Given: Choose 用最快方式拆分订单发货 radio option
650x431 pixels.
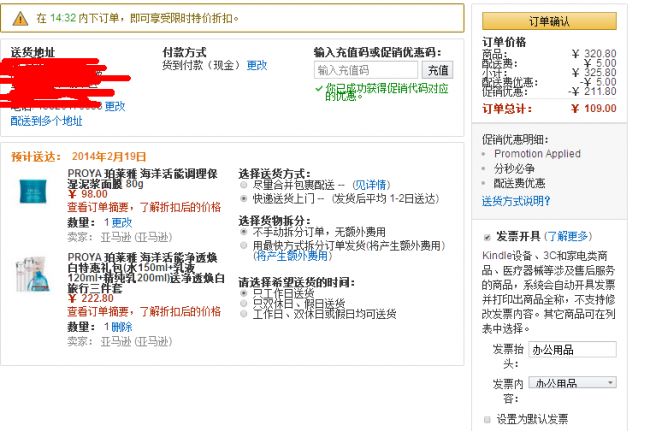Looking at the screenshot, I should pyautogui.click(x=245, y=244).
